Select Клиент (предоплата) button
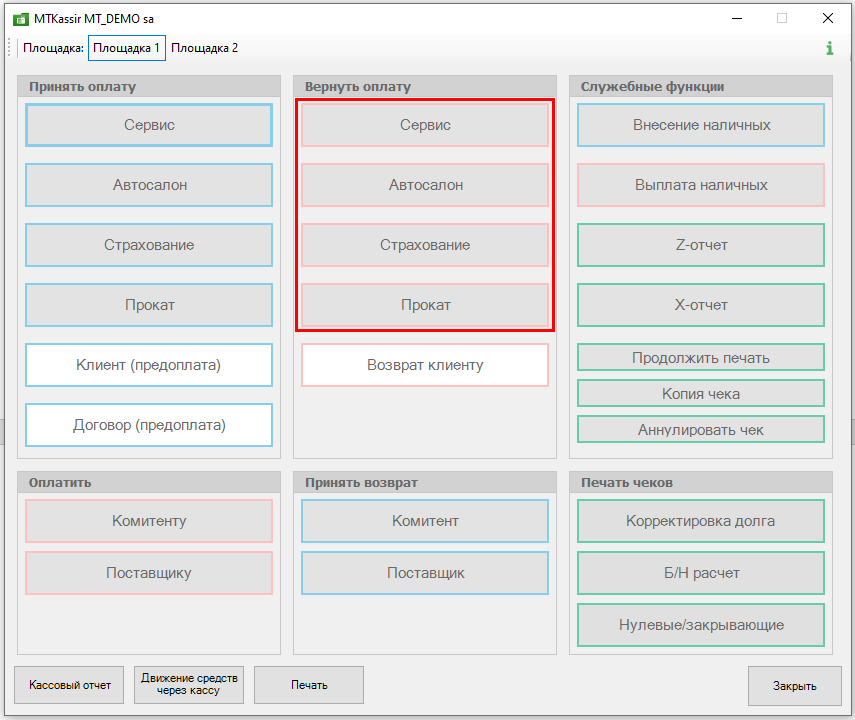Image resolution: width=855 pixels, height=720 pixels. click(149, 365)
